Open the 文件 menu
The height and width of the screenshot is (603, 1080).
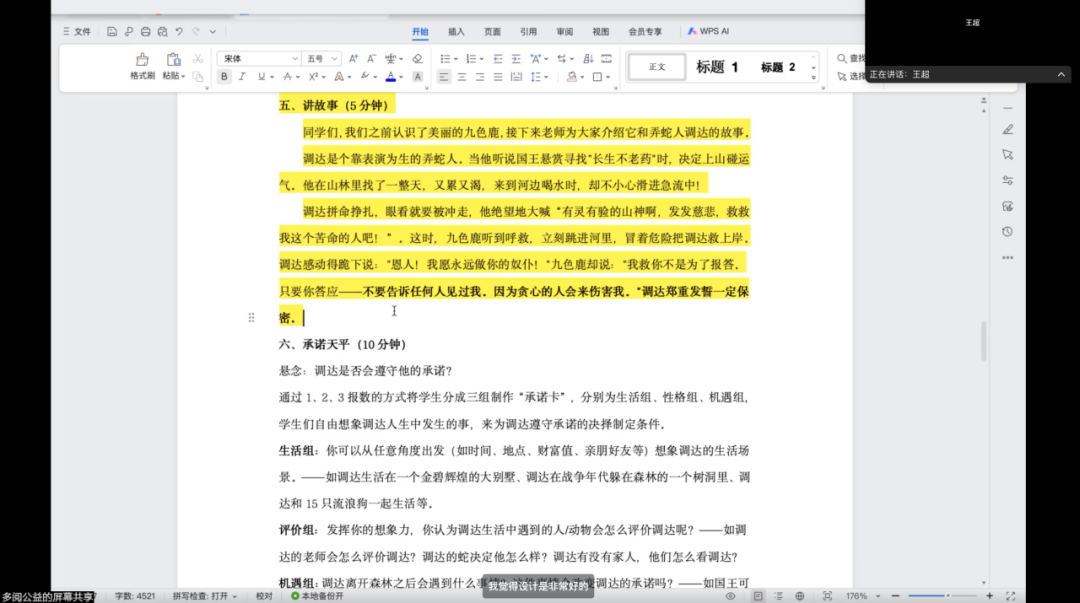coord(77,32)
